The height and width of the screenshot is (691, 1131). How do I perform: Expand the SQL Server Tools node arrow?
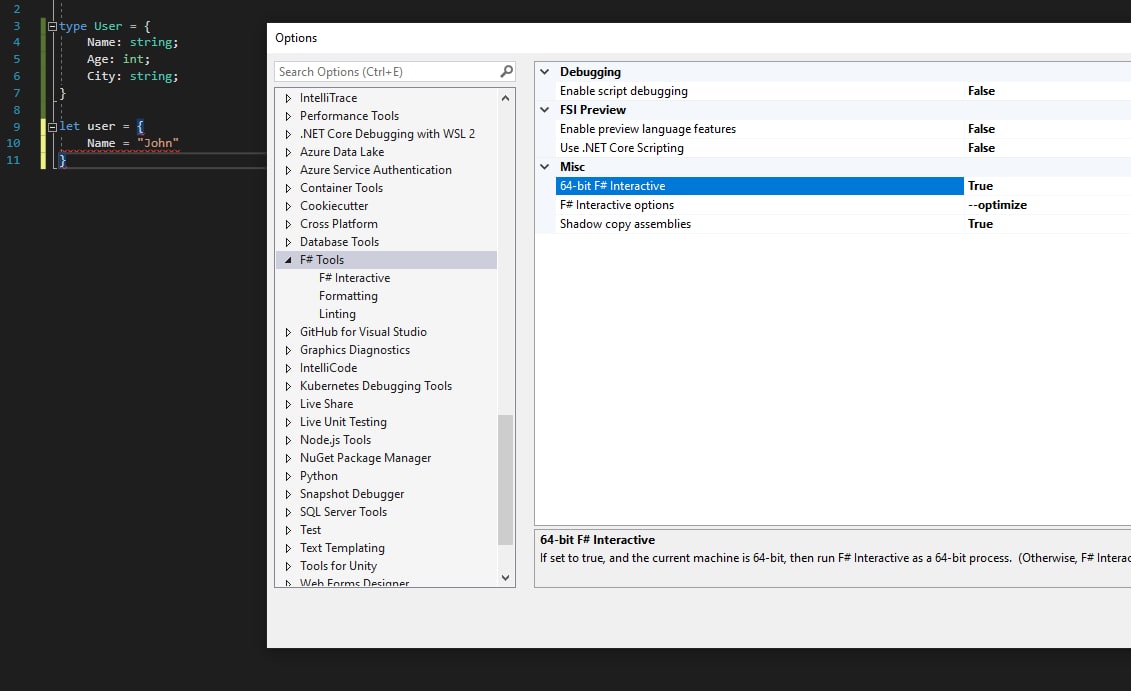[x=289, y=512]
